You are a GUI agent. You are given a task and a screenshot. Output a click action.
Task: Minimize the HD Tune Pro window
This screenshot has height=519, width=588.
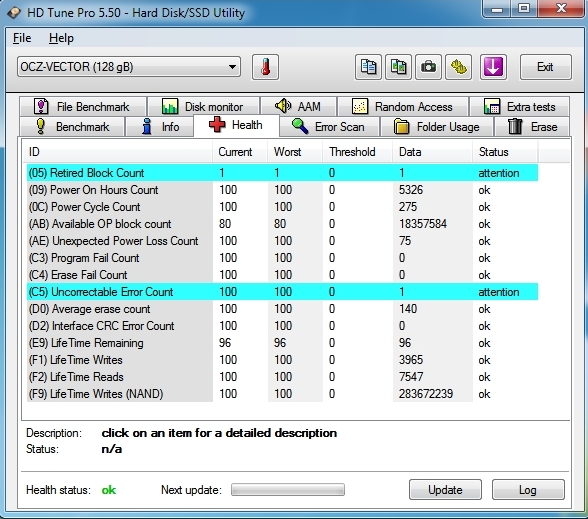497,8
